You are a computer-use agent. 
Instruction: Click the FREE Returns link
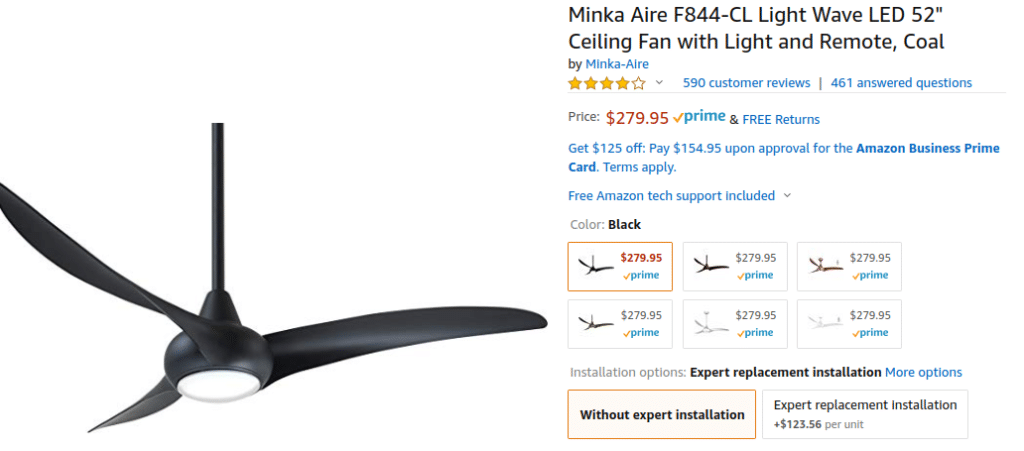(x=781, y=119)
